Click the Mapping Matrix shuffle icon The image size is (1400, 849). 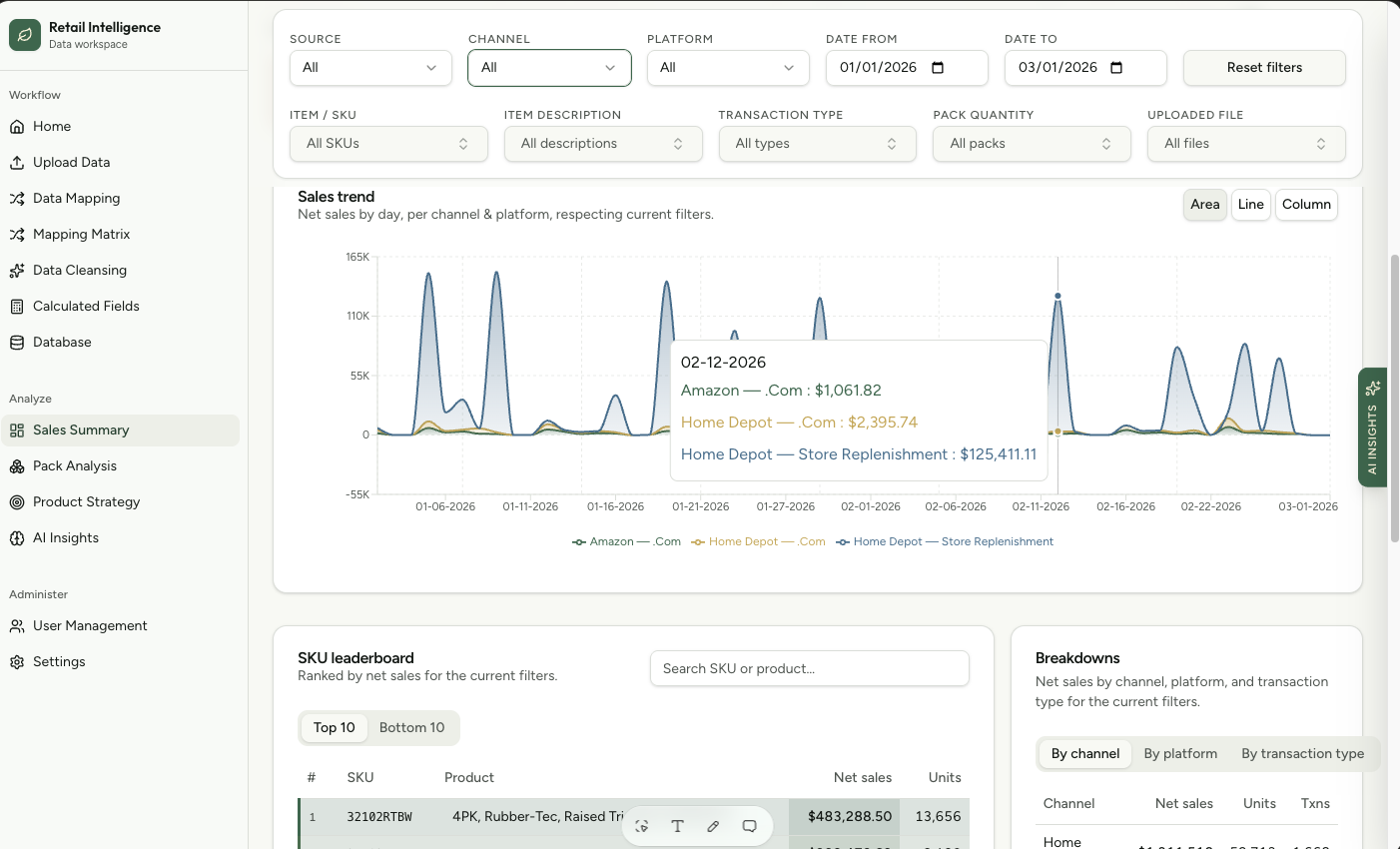tap(17, 235)
